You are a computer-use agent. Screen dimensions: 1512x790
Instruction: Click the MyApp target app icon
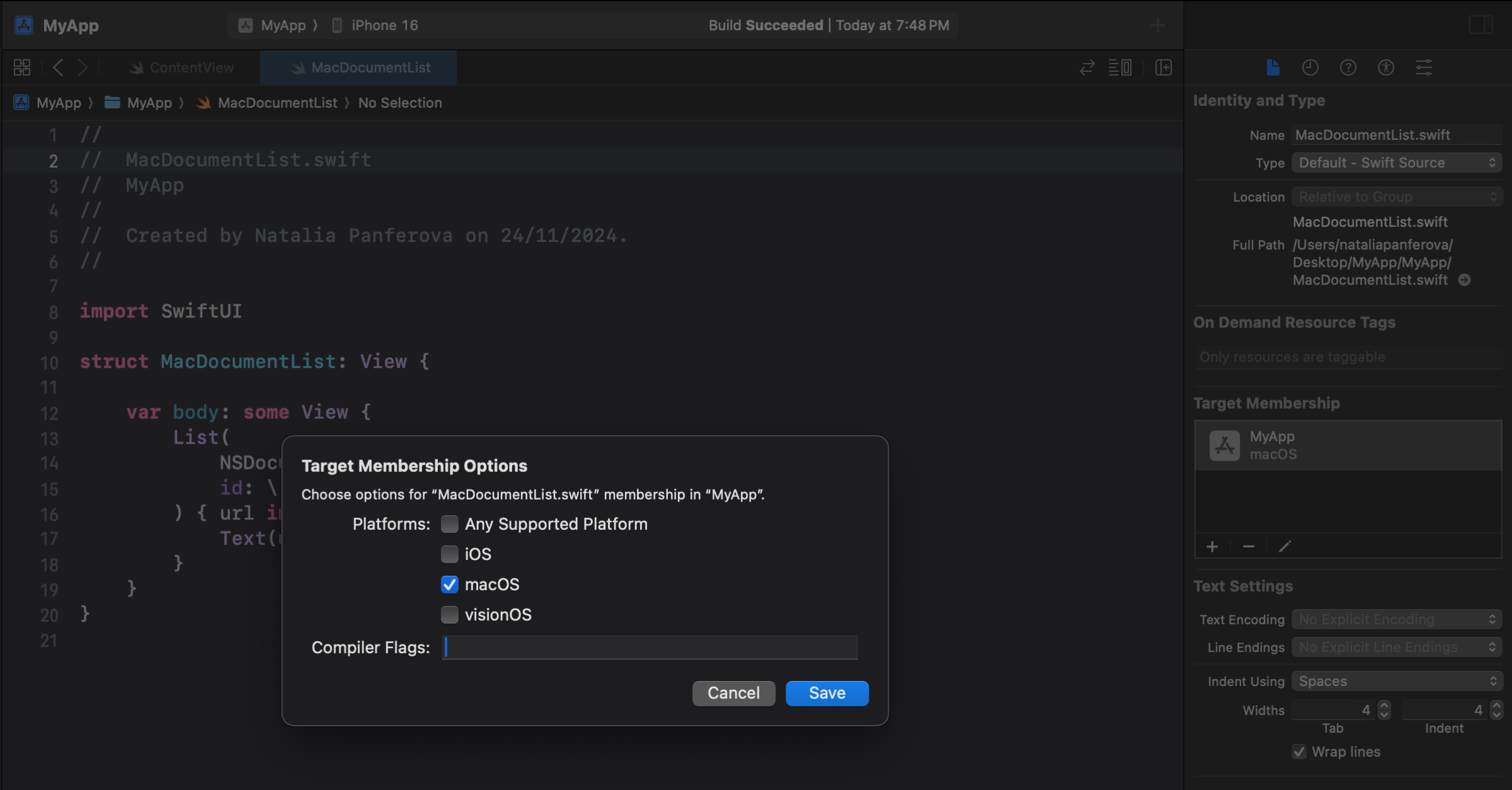(x=1225, y=446)
